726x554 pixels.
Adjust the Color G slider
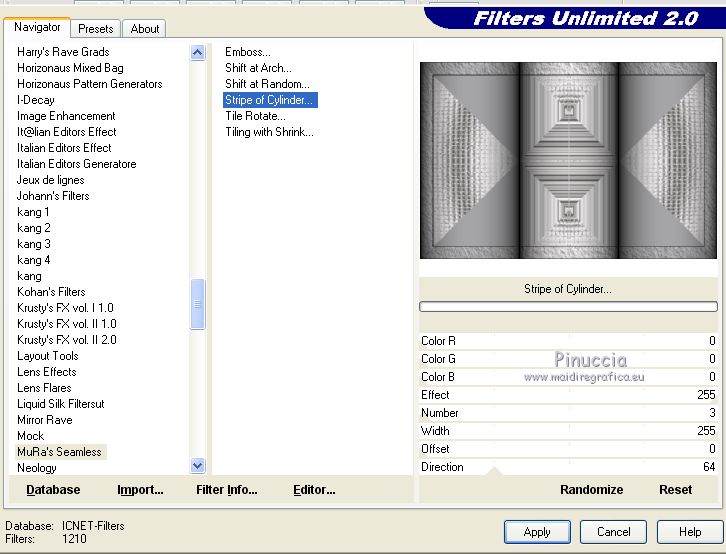pos(568,359)
